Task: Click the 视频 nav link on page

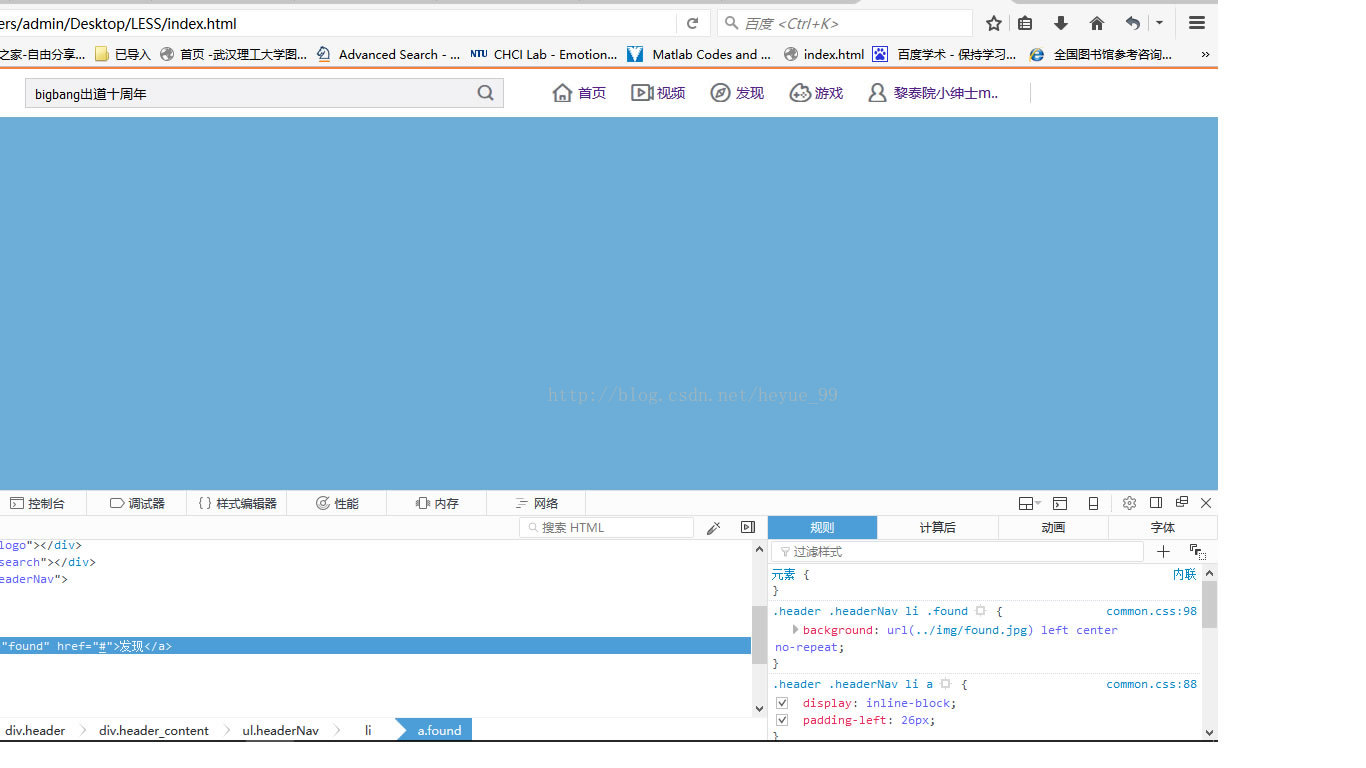Action: pyautogui.click(x=658, y=93)
